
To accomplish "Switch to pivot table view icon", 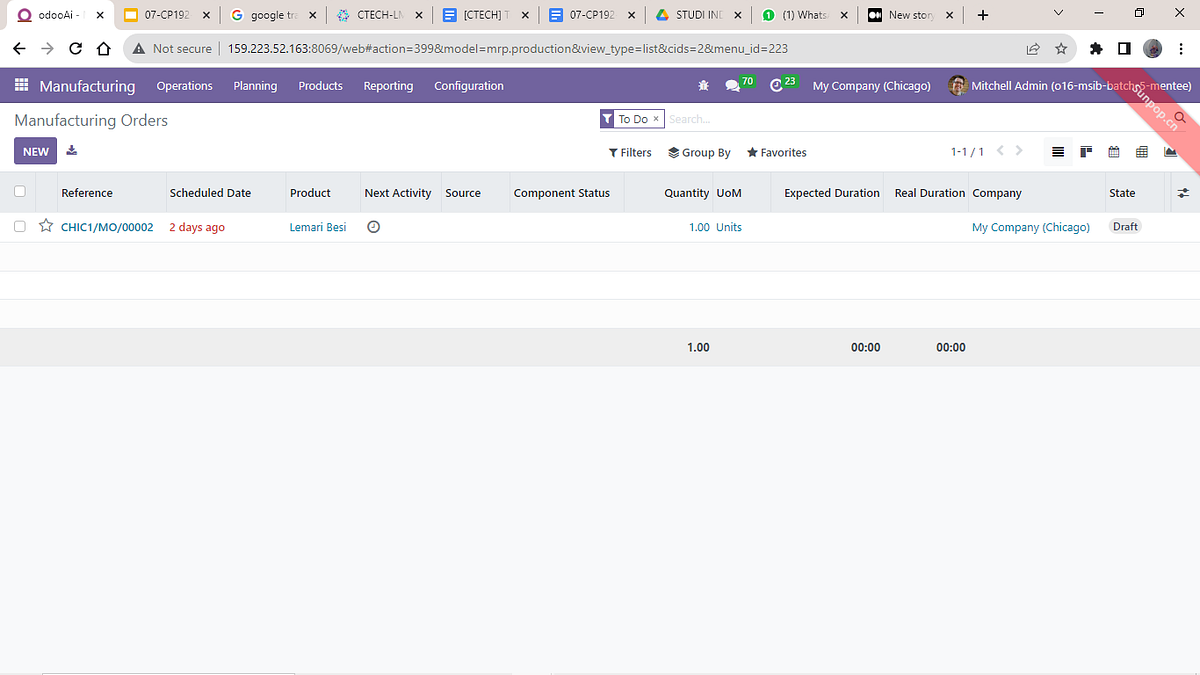I will pos(1142,152).
